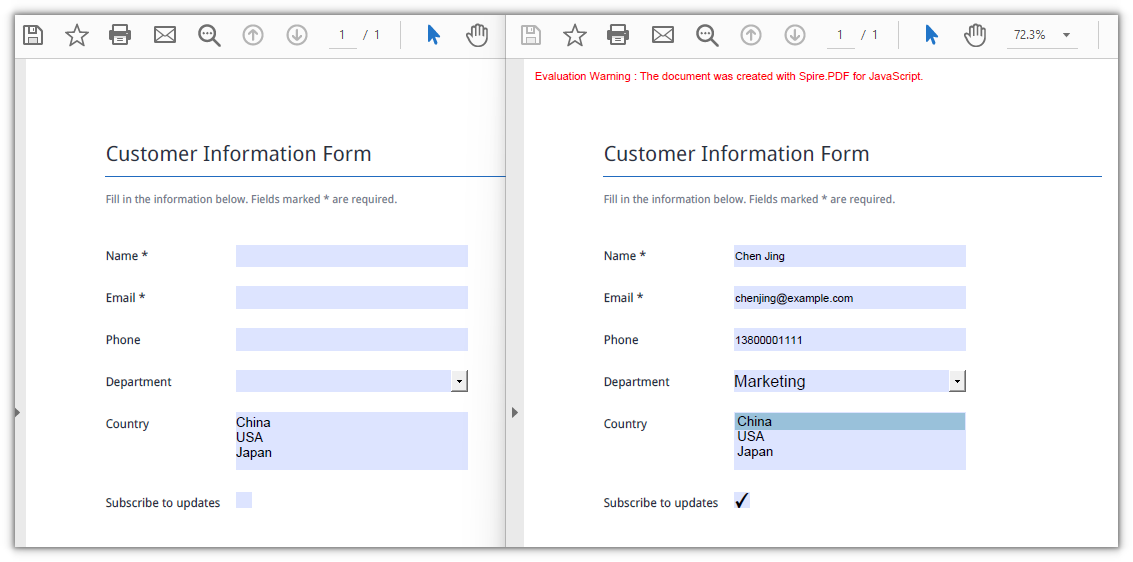
Task: Click the Save icon in left viewer
Action: click(x=33, y=35)
